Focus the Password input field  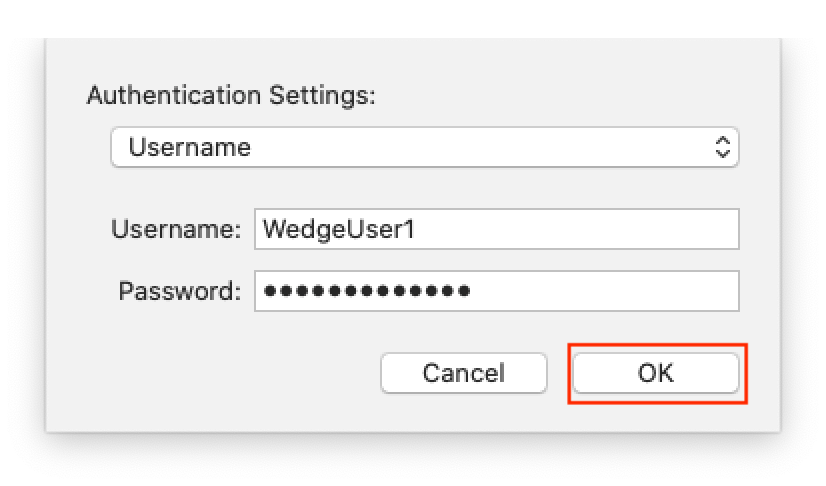(496, 291)
